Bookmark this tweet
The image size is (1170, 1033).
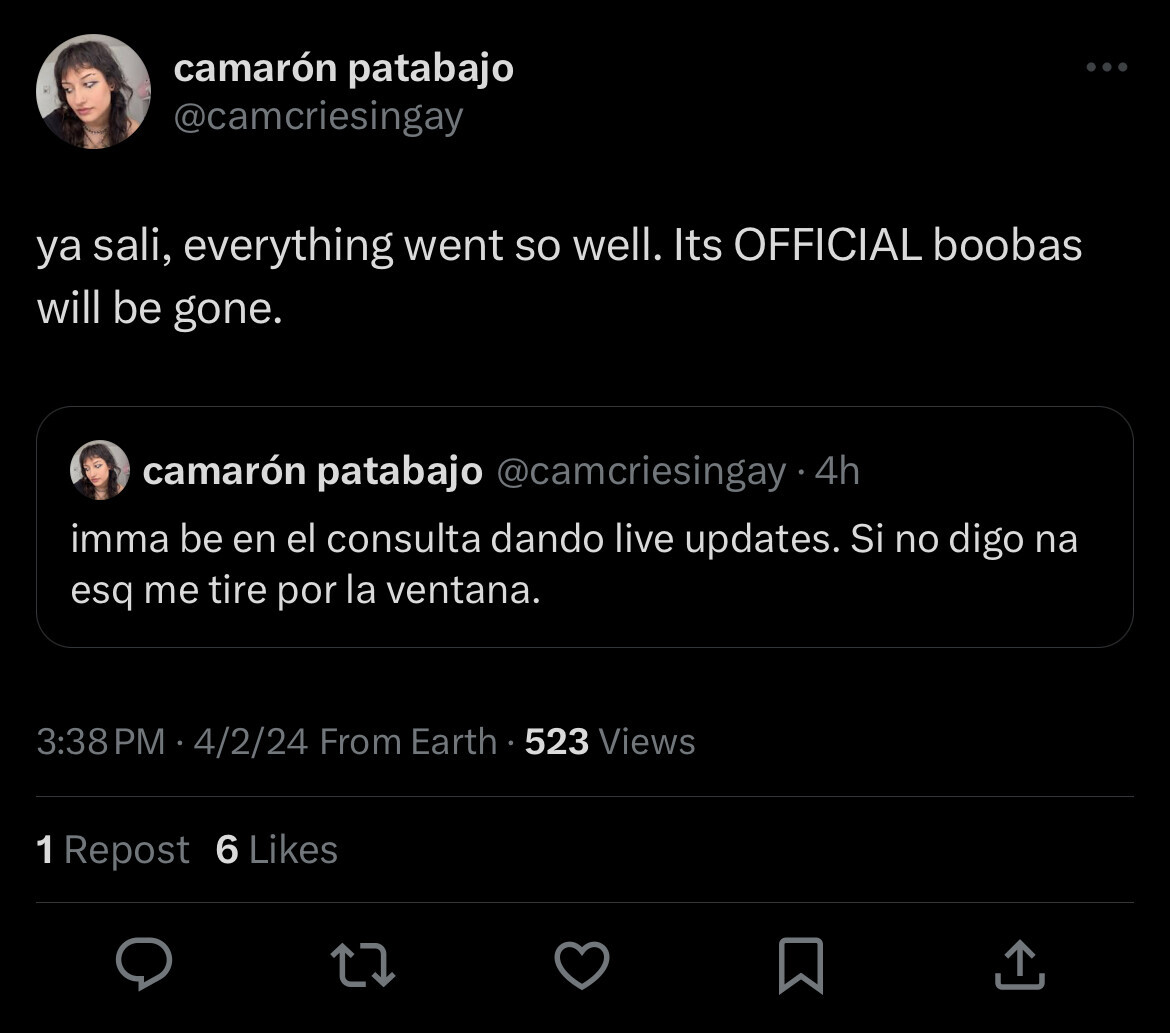800,965
